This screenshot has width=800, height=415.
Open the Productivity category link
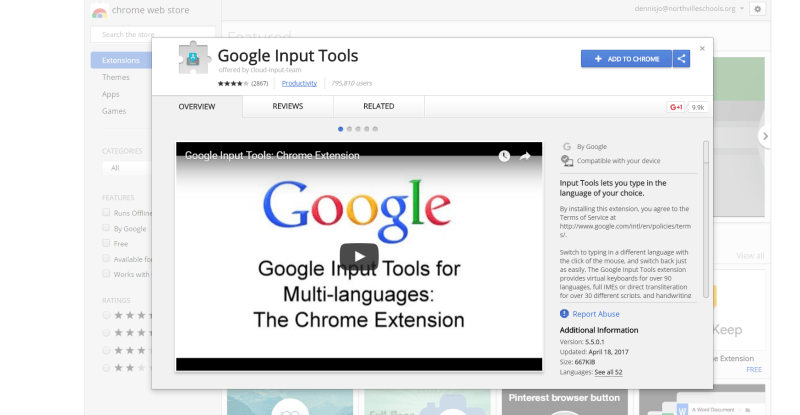tap(299, 83)
